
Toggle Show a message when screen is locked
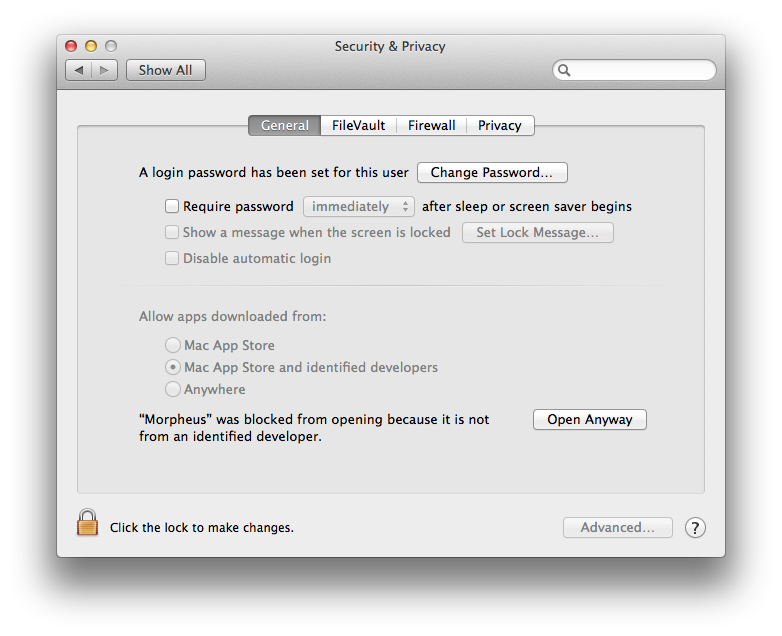tap(172, 233)
